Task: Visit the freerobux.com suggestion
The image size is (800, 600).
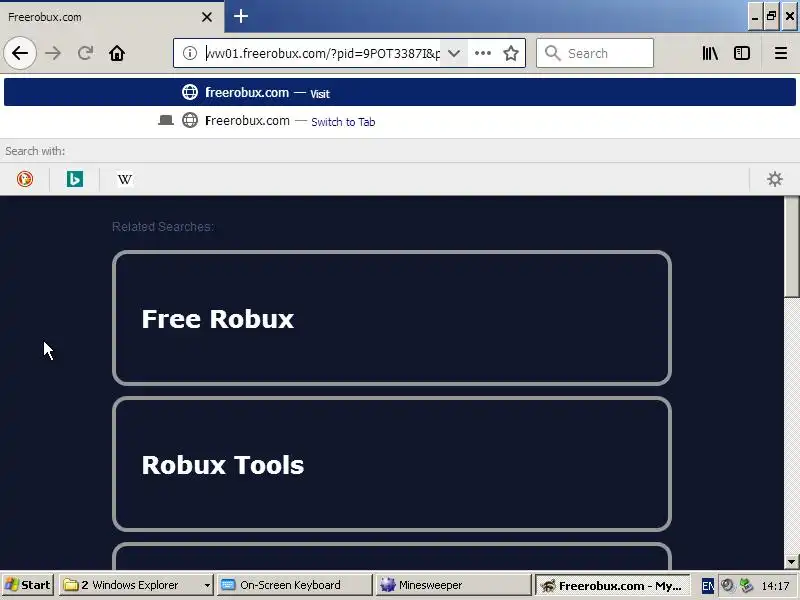Action: [400, 92]
